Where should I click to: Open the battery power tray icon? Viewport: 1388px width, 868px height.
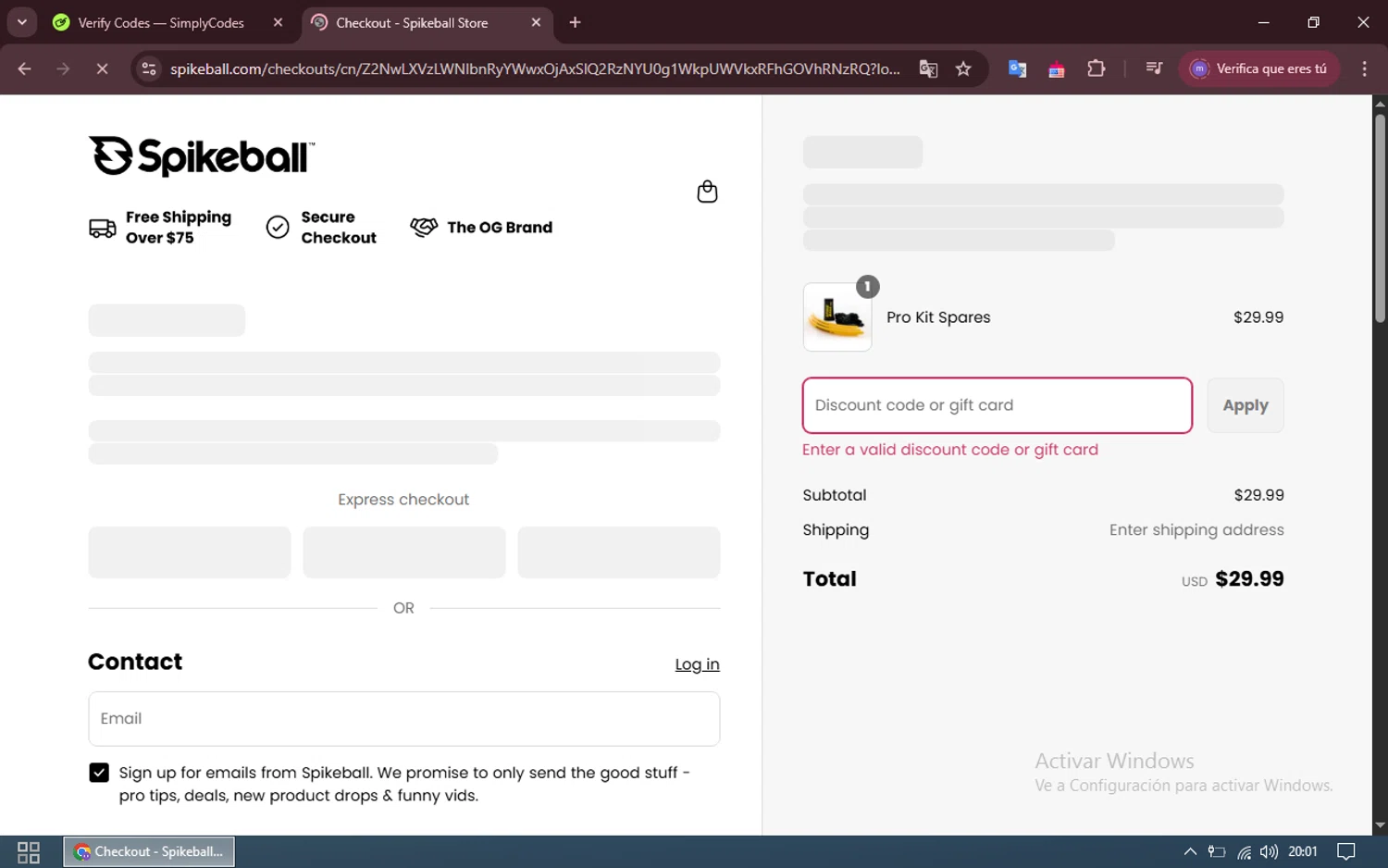tap(1217, 851)
